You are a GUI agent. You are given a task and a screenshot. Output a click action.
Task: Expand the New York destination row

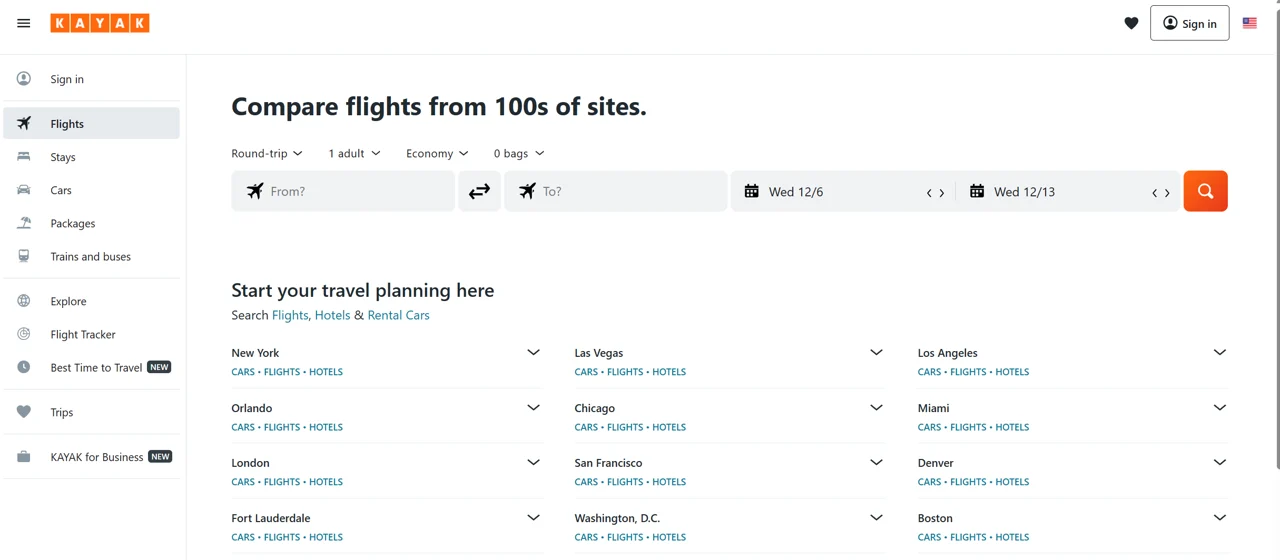click(x=533, y=352)
